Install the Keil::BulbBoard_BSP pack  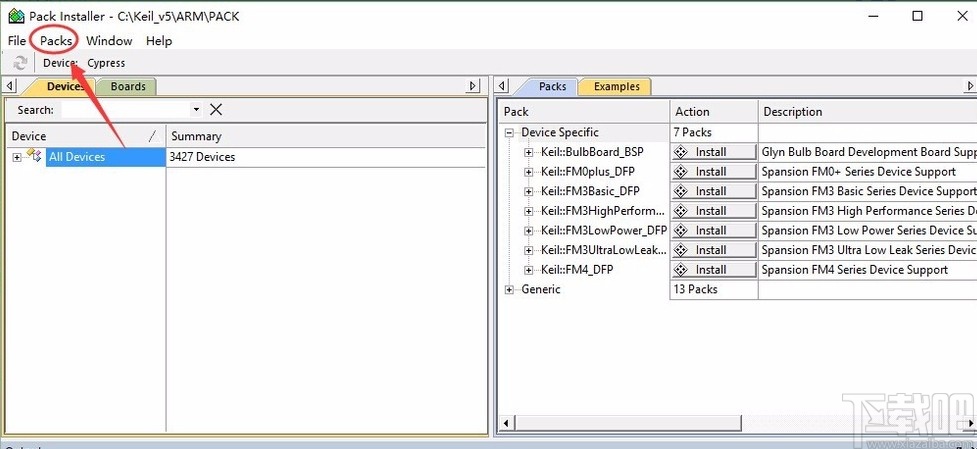pos(713,152)
